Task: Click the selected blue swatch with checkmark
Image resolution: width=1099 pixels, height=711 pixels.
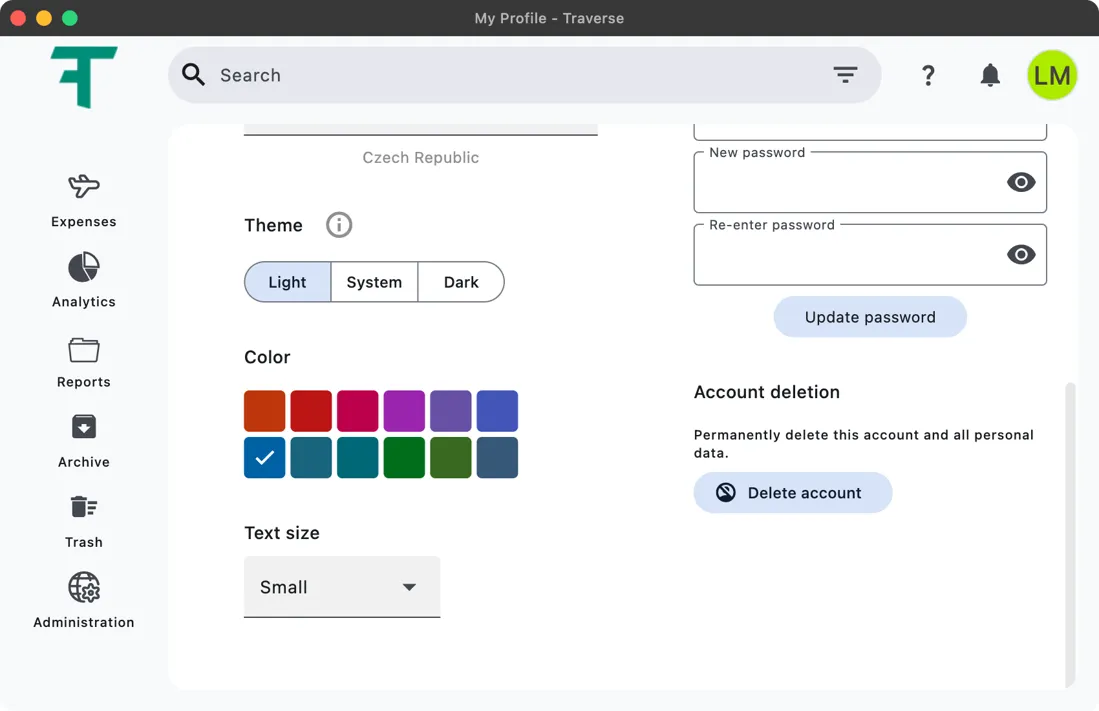Action: (264, 458)
